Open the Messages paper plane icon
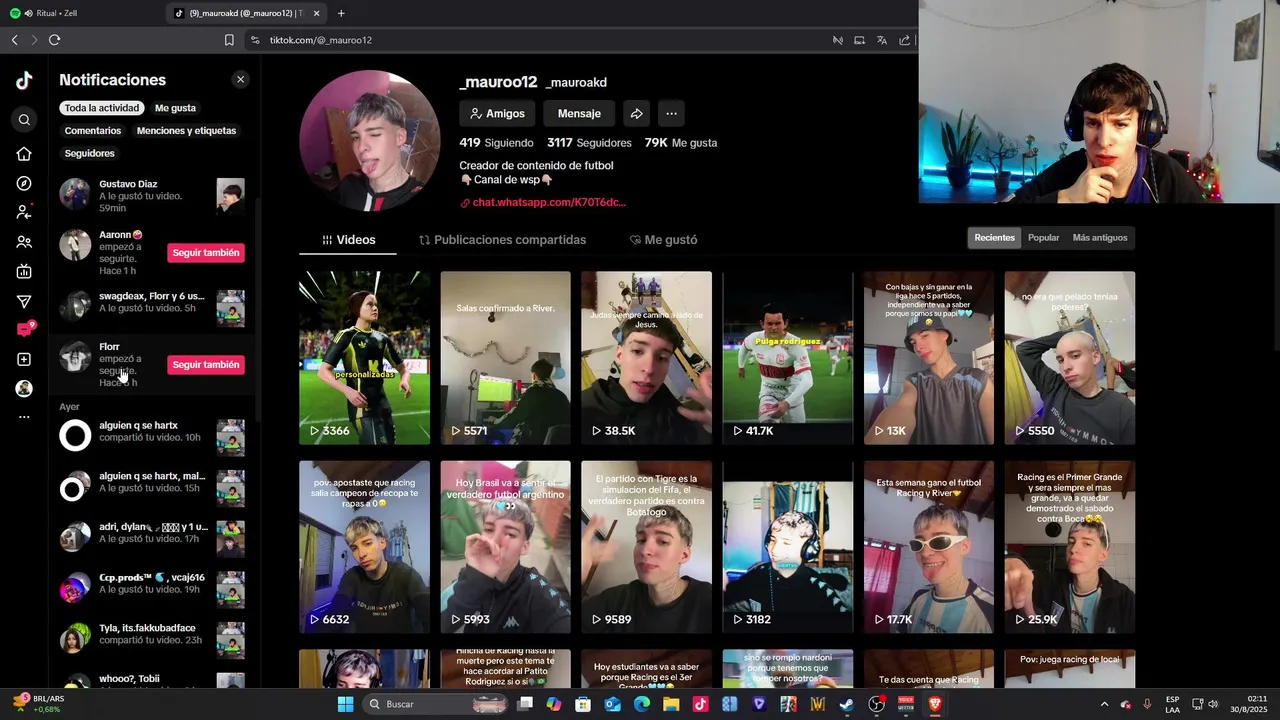Image resolution: width=1280 pixels, height=720 pixels. pos(24,301)
